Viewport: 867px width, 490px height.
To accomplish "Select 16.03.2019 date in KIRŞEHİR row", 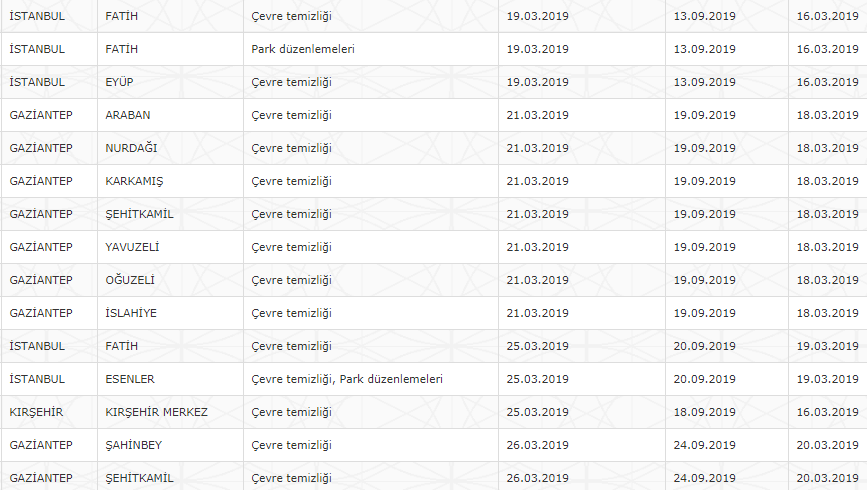I will click(828, 412).
